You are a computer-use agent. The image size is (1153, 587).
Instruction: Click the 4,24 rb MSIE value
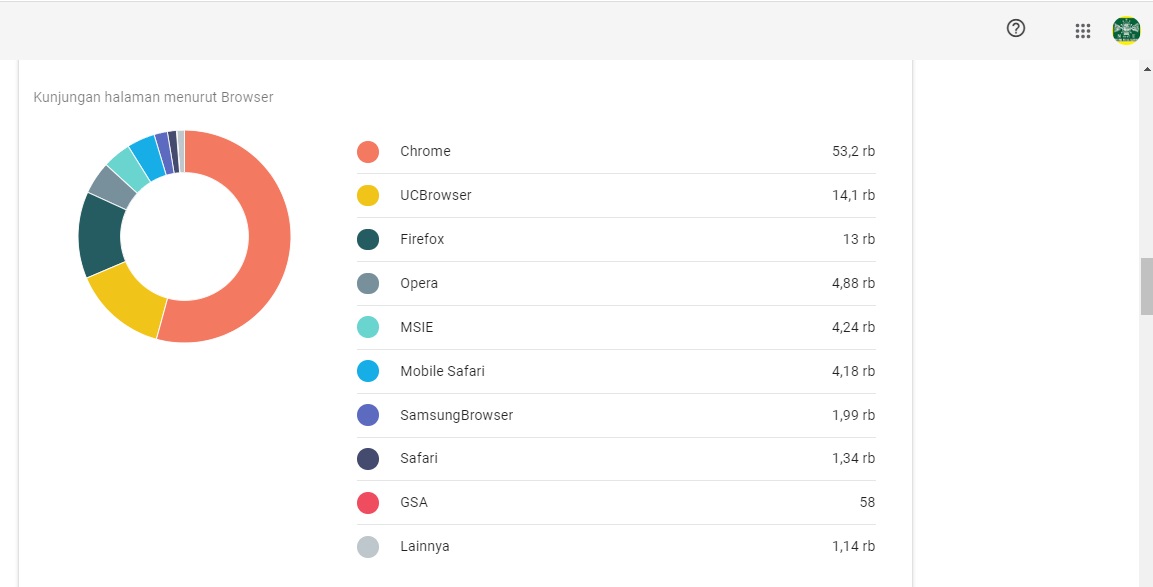pos(854,327)
